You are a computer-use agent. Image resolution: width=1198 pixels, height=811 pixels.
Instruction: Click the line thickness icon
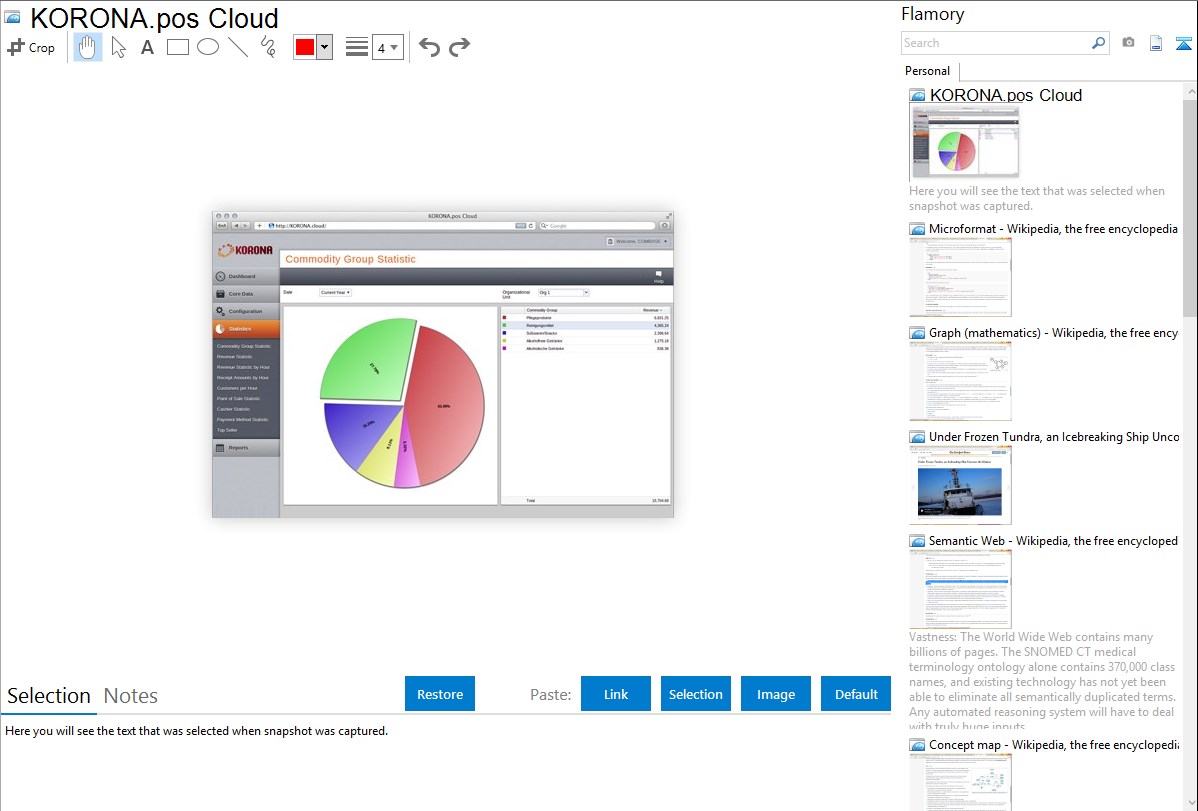(x=357, y=47)
